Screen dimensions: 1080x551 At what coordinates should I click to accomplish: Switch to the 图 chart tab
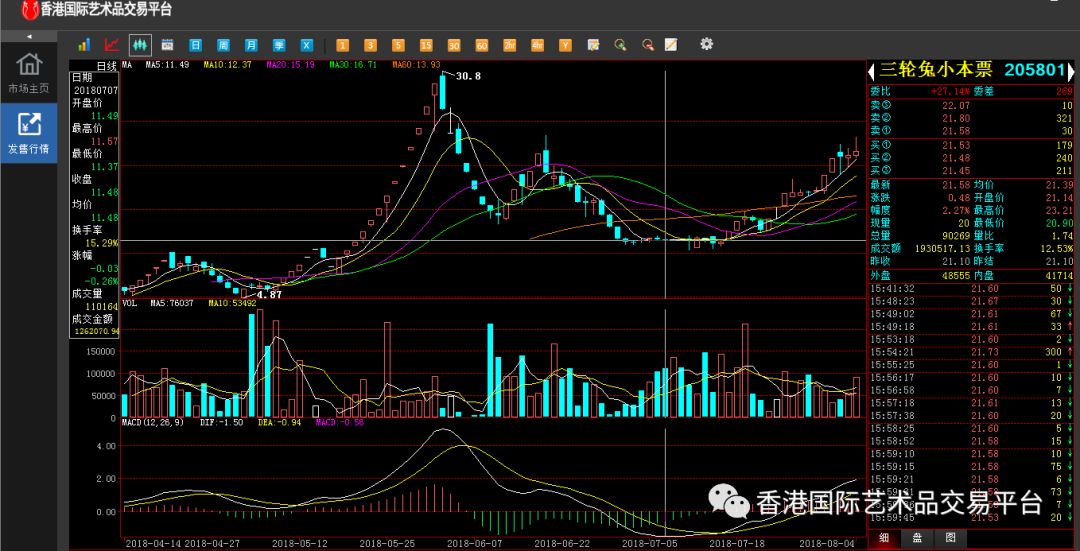[x=950, y=538]
